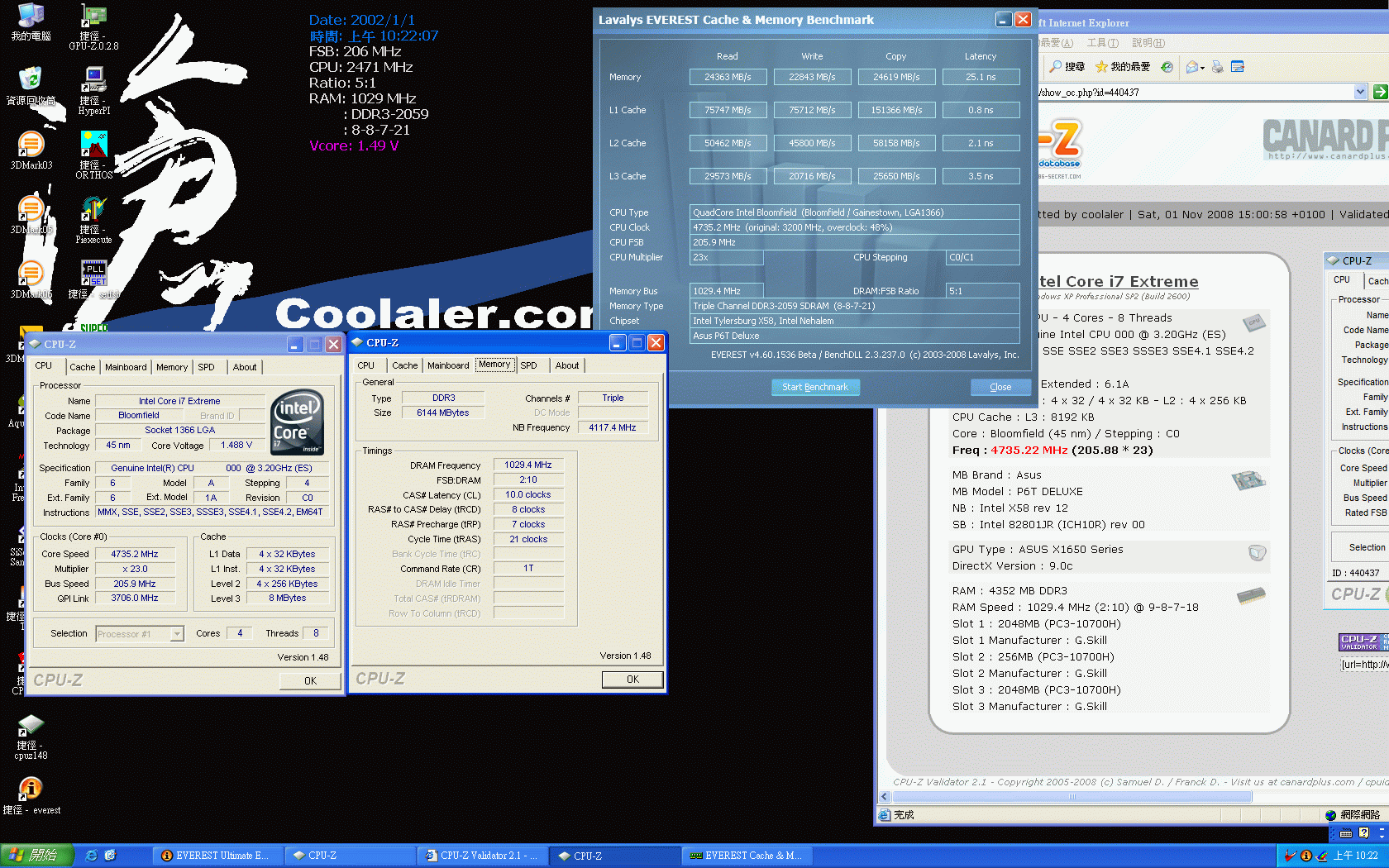Click Start Benchmark in EVEREST window

coord(815,387)
